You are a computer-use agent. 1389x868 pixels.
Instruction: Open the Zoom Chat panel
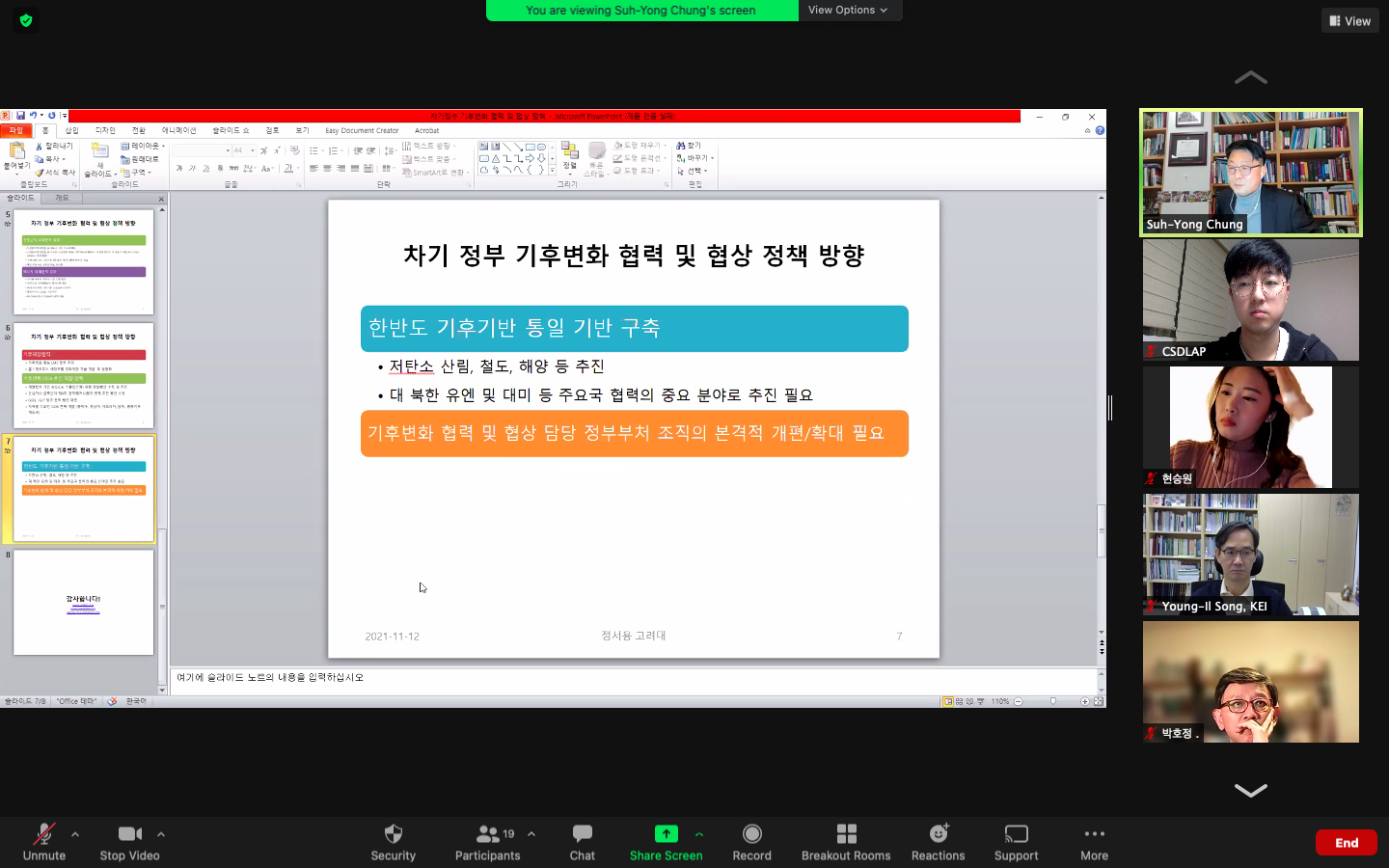point(582,842)
